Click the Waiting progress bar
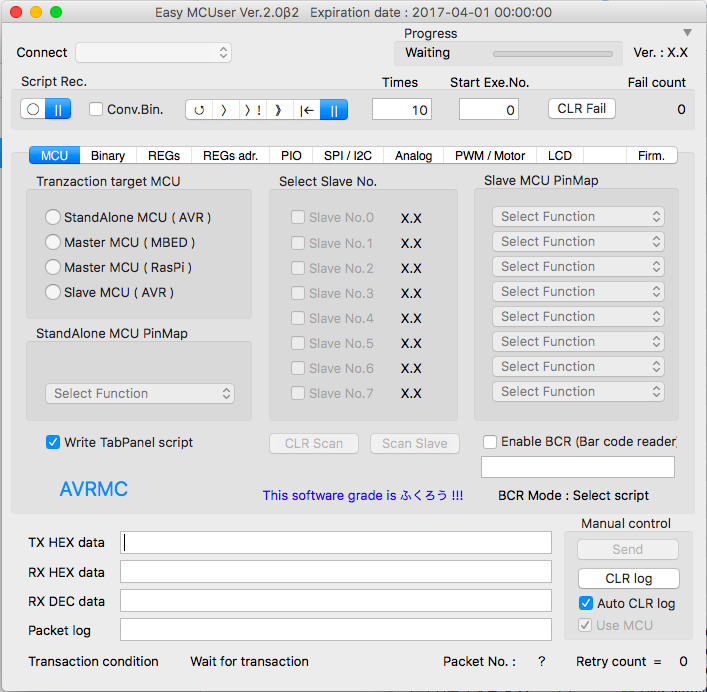The image size is (707, 692). [x=553, y=54]
